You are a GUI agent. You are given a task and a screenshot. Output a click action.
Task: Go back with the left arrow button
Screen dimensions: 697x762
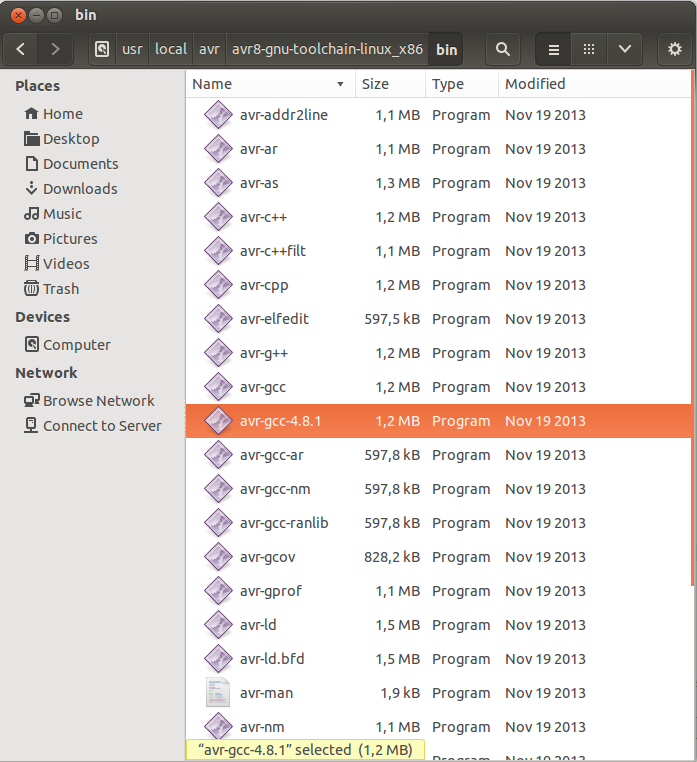point(20,49)
